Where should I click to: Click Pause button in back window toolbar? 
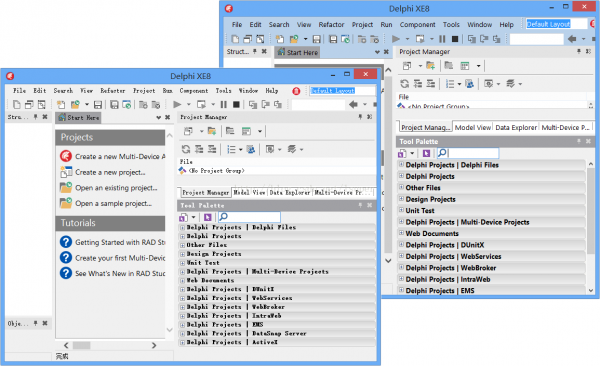click(x=442, y=39)
